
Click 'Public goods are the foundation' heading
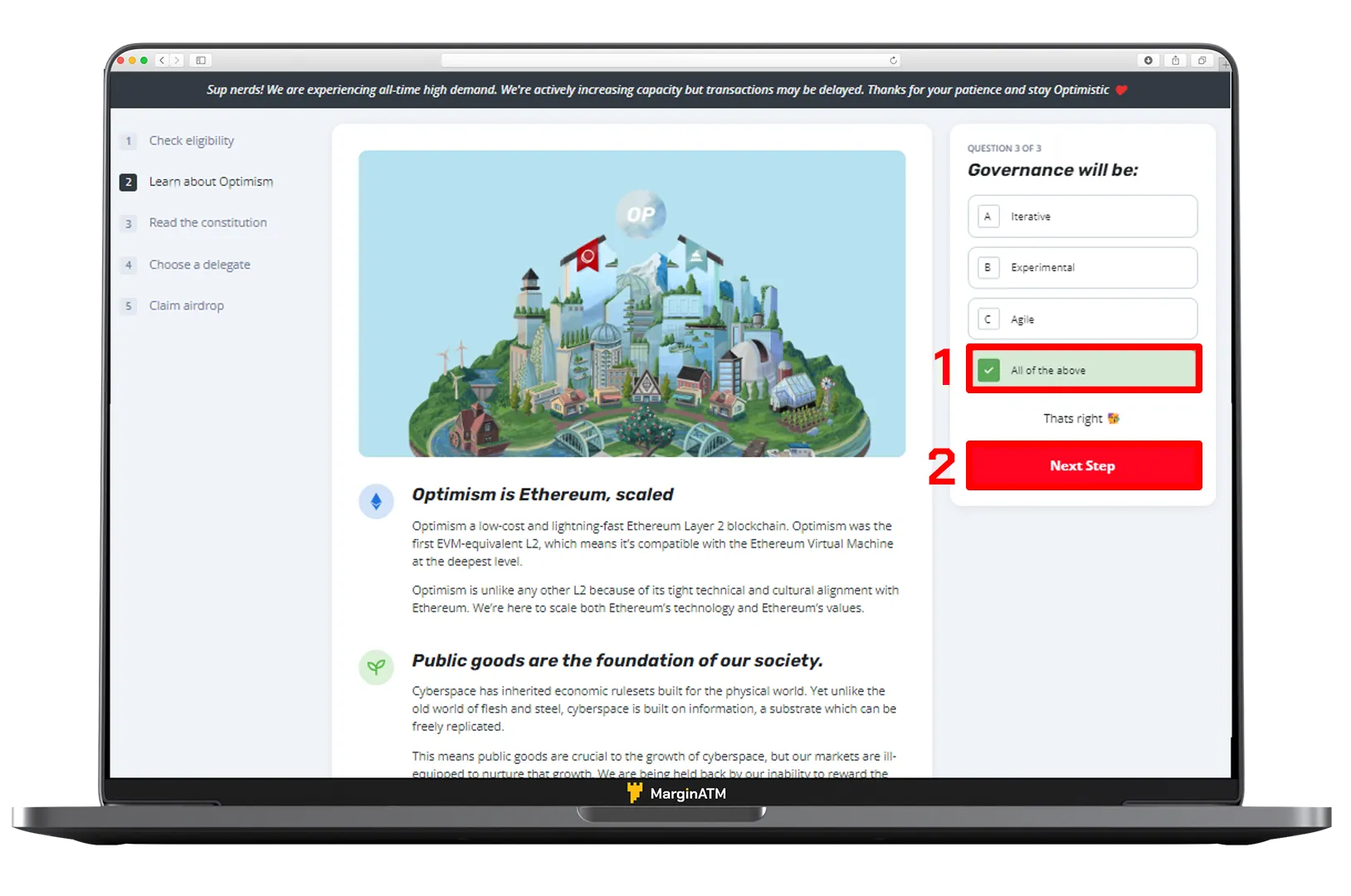617,660
